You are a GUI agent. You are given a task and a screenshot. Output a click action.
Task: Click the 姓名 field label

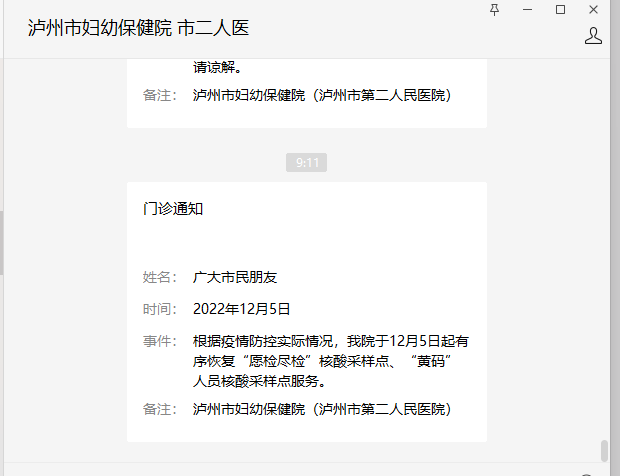pos(160,277)
